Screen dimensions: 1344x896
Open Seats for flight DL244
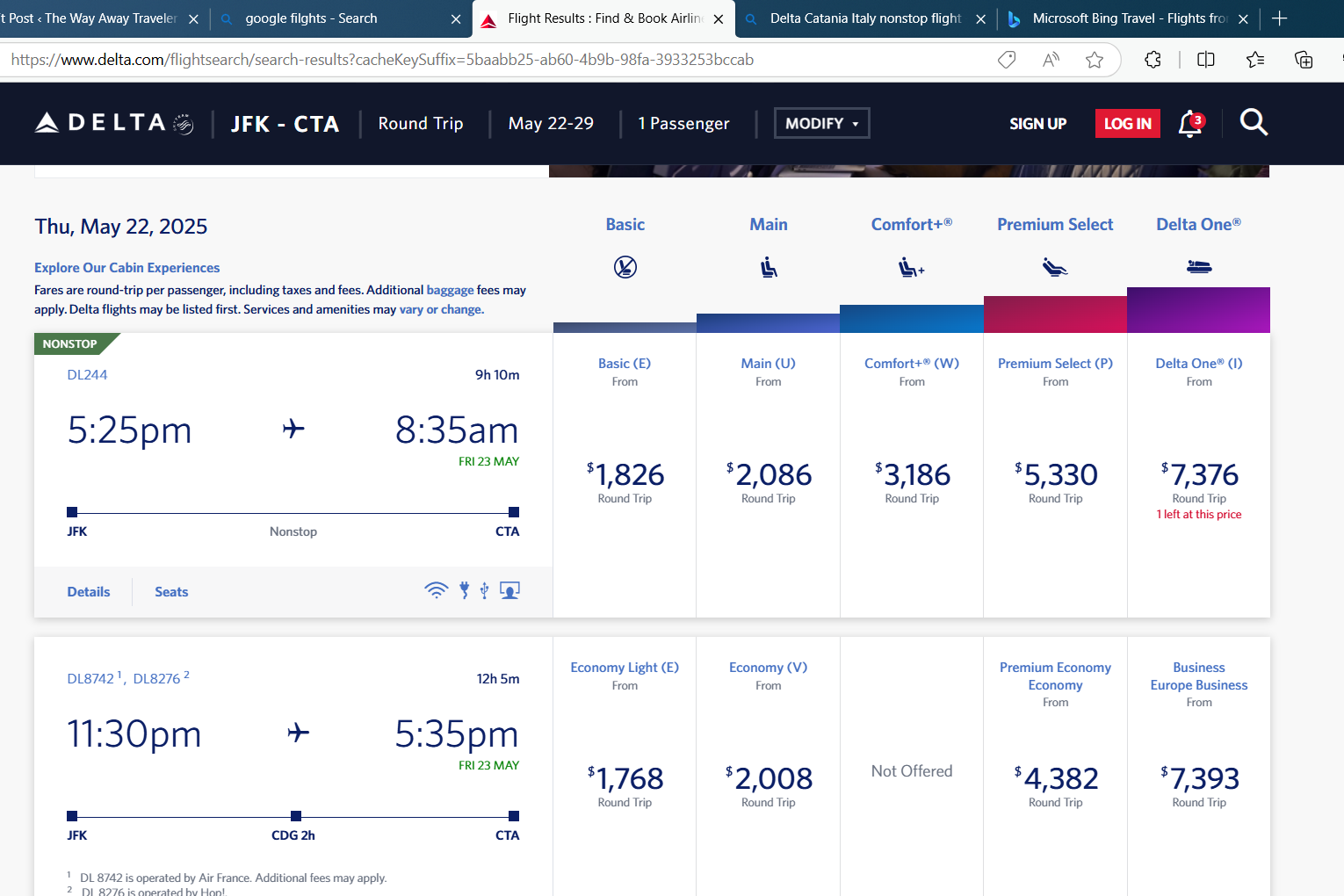171,592
